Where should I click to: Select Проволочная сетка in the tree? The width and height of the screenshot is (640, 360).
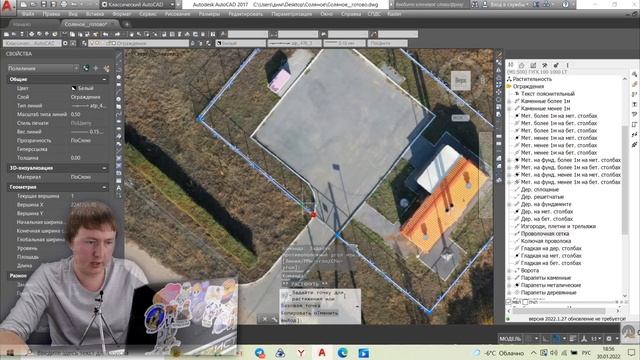[545, 233]
